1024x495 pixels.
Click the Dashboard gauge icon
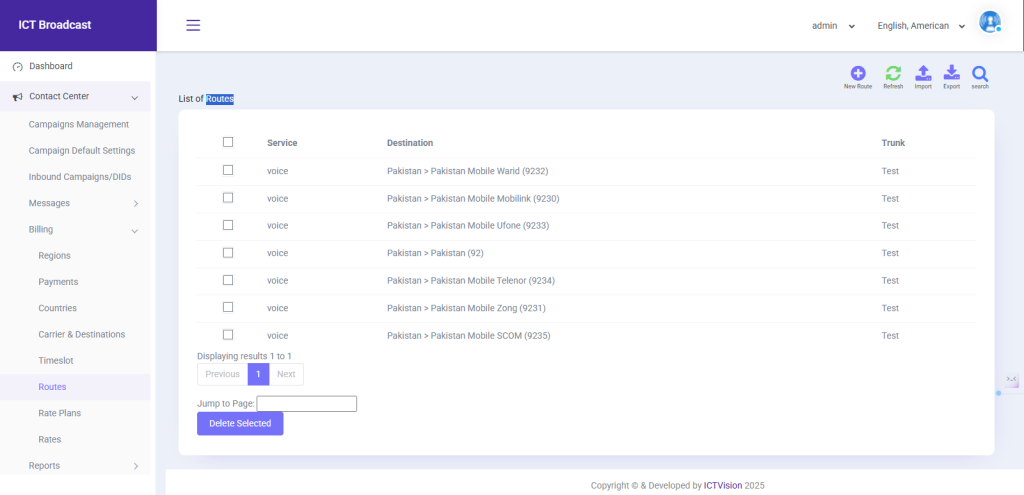(17, 67)
